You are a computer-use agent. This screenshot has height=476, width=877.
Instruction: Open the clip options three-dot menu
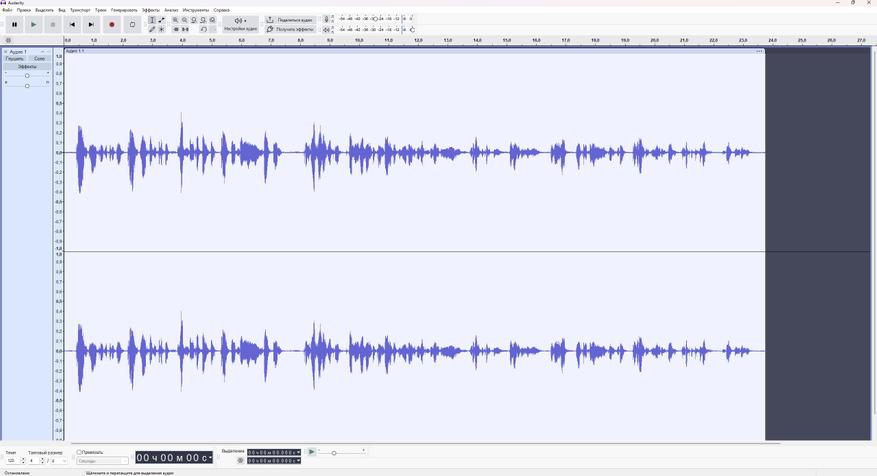point(759,51)
